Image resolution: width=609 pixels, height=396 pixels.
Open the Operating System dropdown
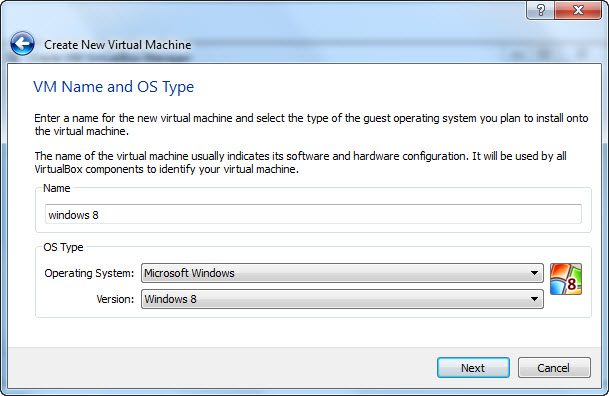pos(342,273)
